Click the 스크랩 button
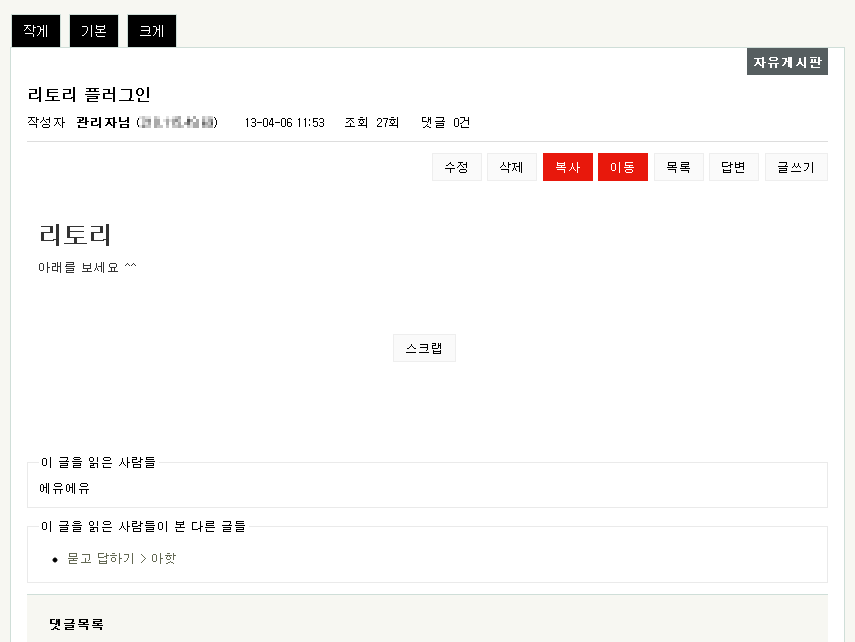Screen dimensions: 855x642 [424, 348]
